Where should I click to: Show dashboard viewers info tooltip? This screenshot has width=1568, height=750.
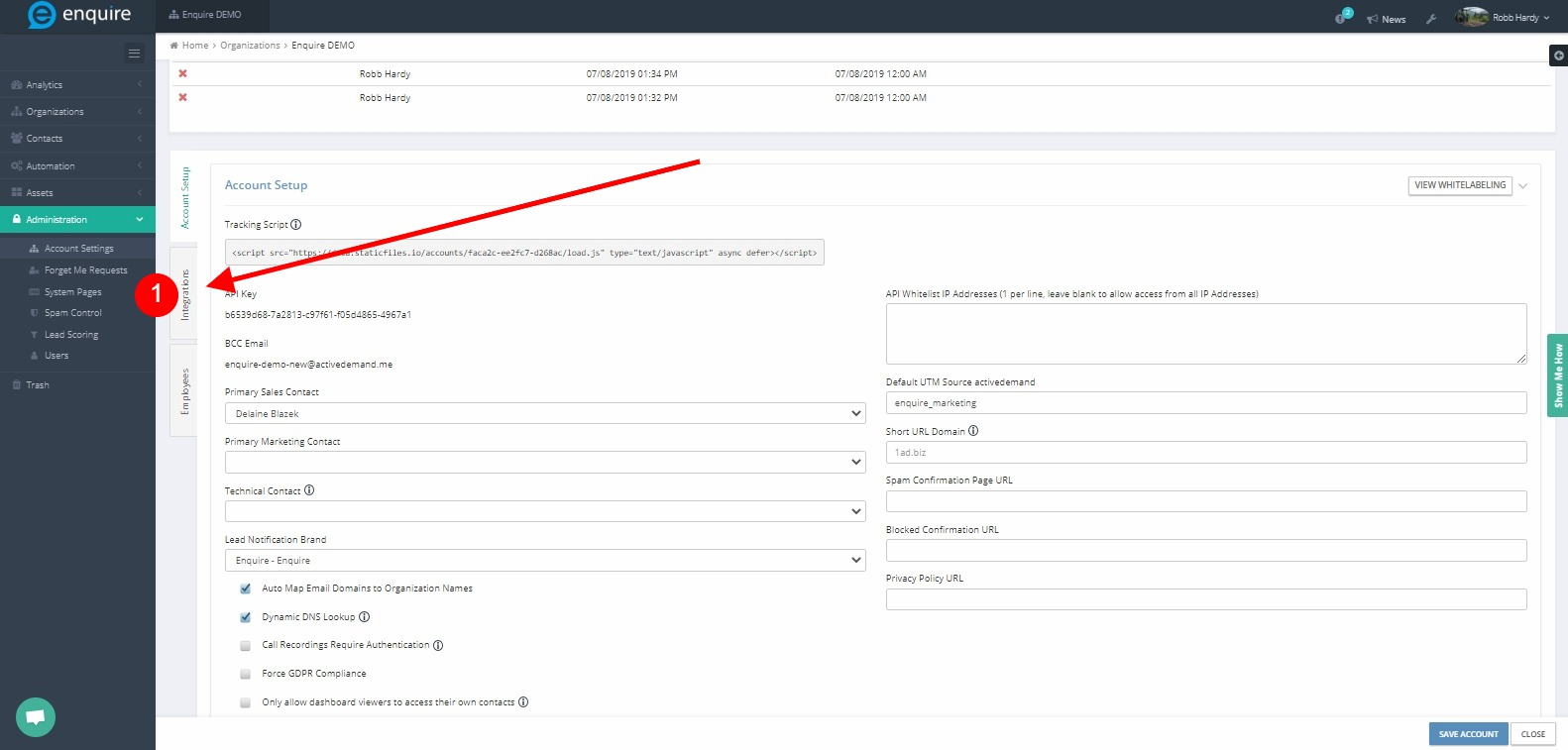[x=523, y=702]
